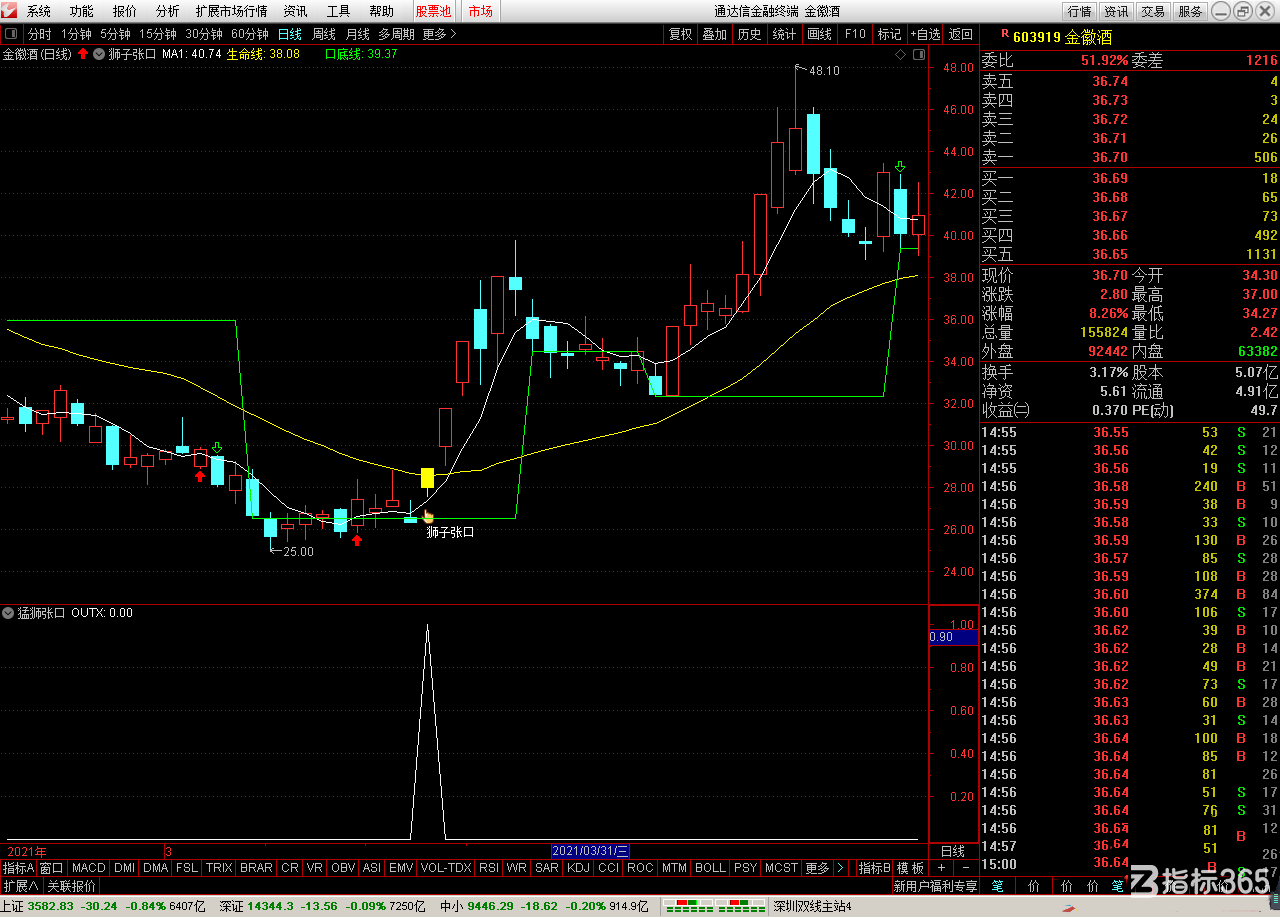Image resolution: width=1280 pixels, height=918 pixels.
Task: Click the first 笔 tab below trade list
Action: point(997,886)
